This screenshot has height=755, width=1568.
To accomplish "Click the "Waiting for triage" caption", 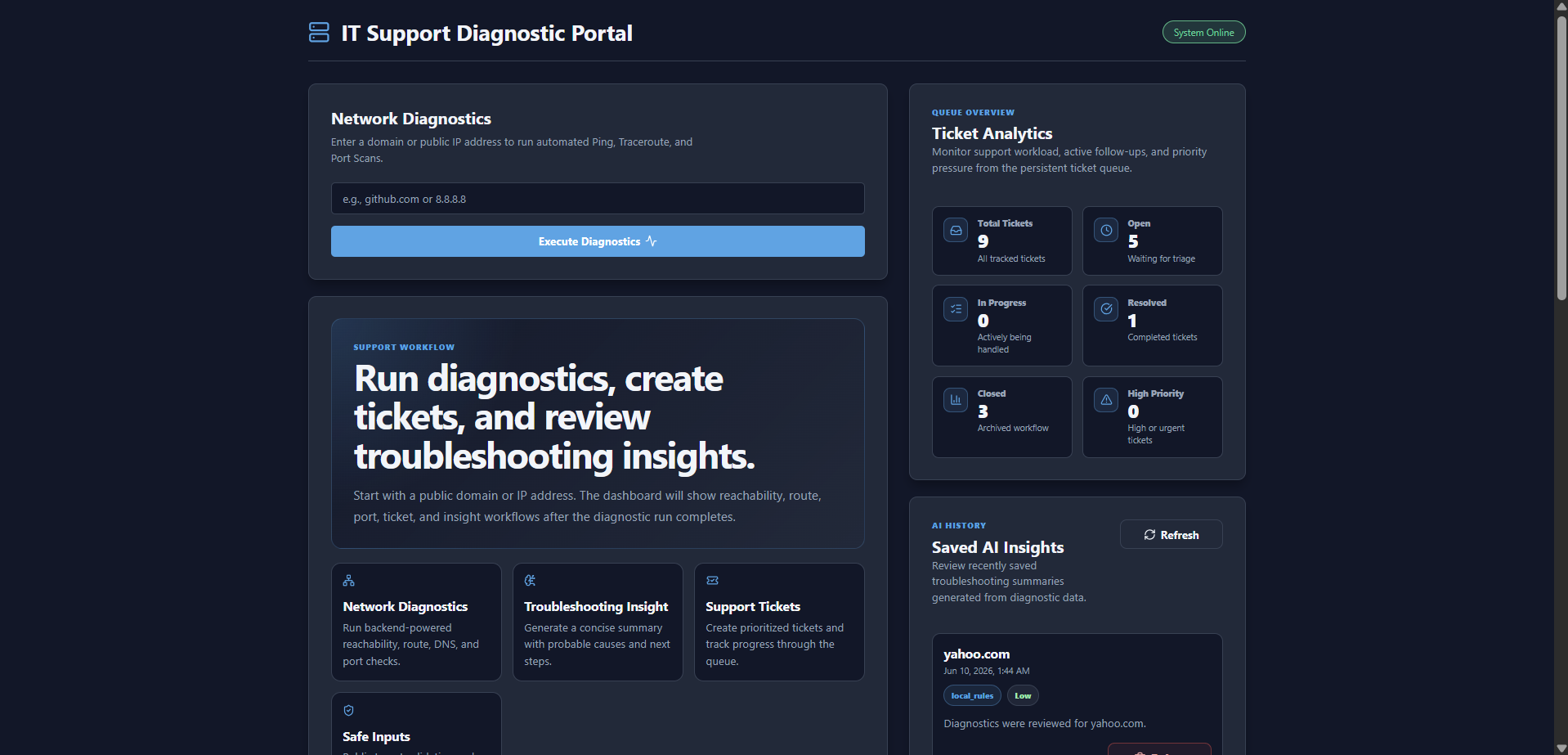I will point(1161,259).
